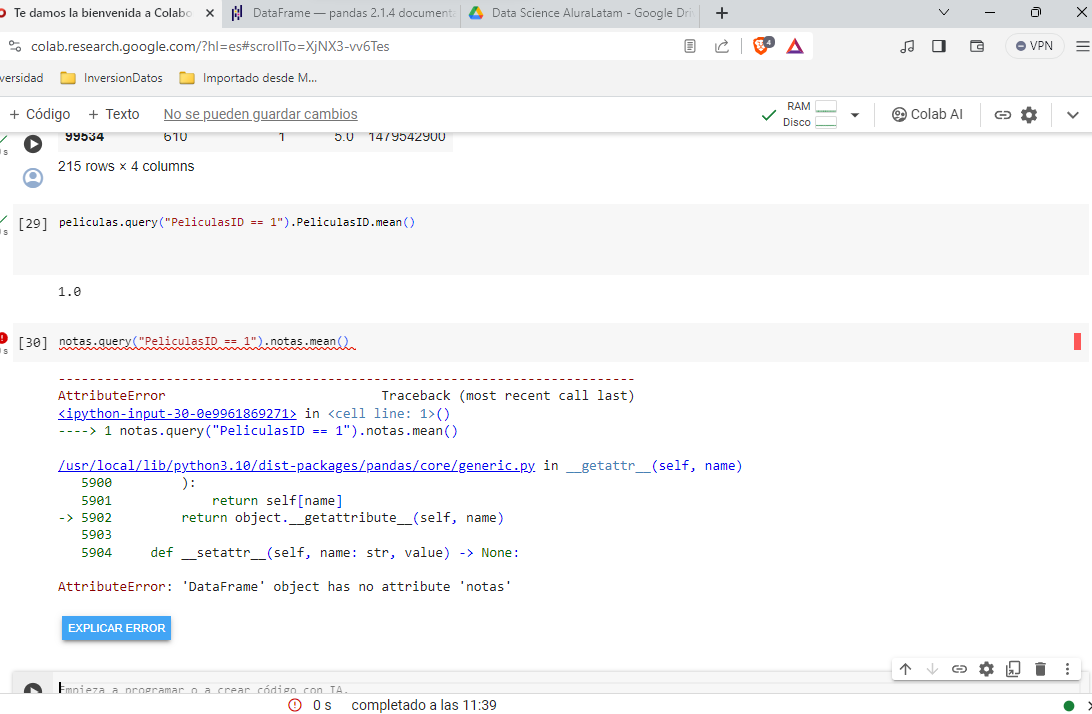
Task: Delete the cell with the trash icon
Action: pyautogui.click(x=1040, y=669)
